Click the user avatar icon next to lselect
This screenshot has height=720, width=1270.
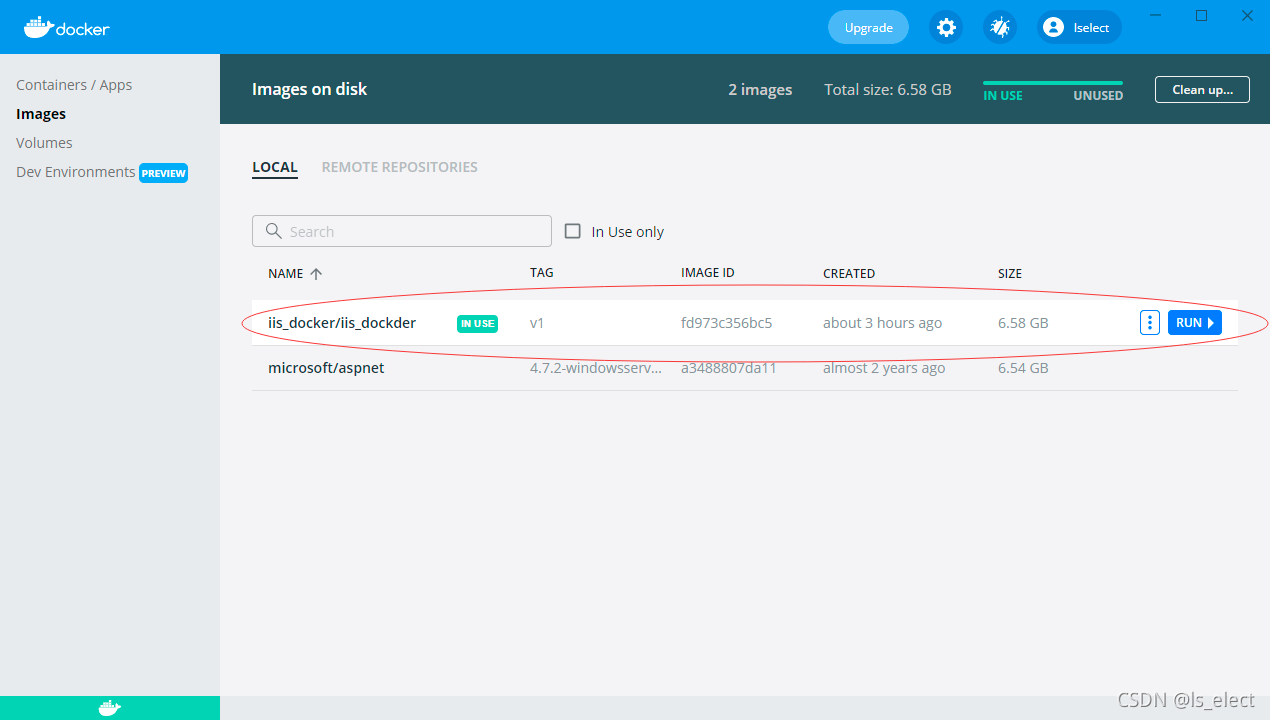(x=1053, y=27)
